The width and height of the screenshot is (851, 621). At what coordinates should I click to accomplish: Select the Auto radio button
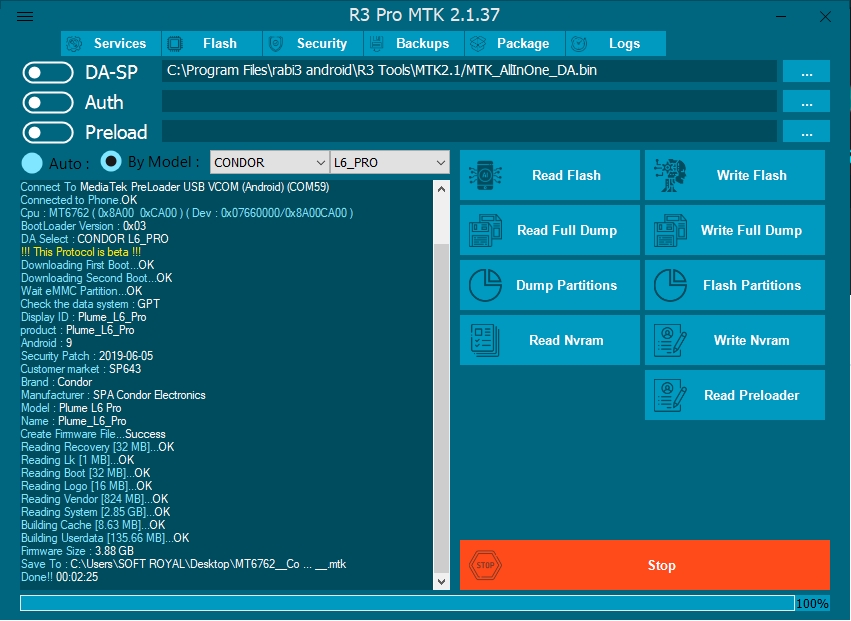coord(32,163)
